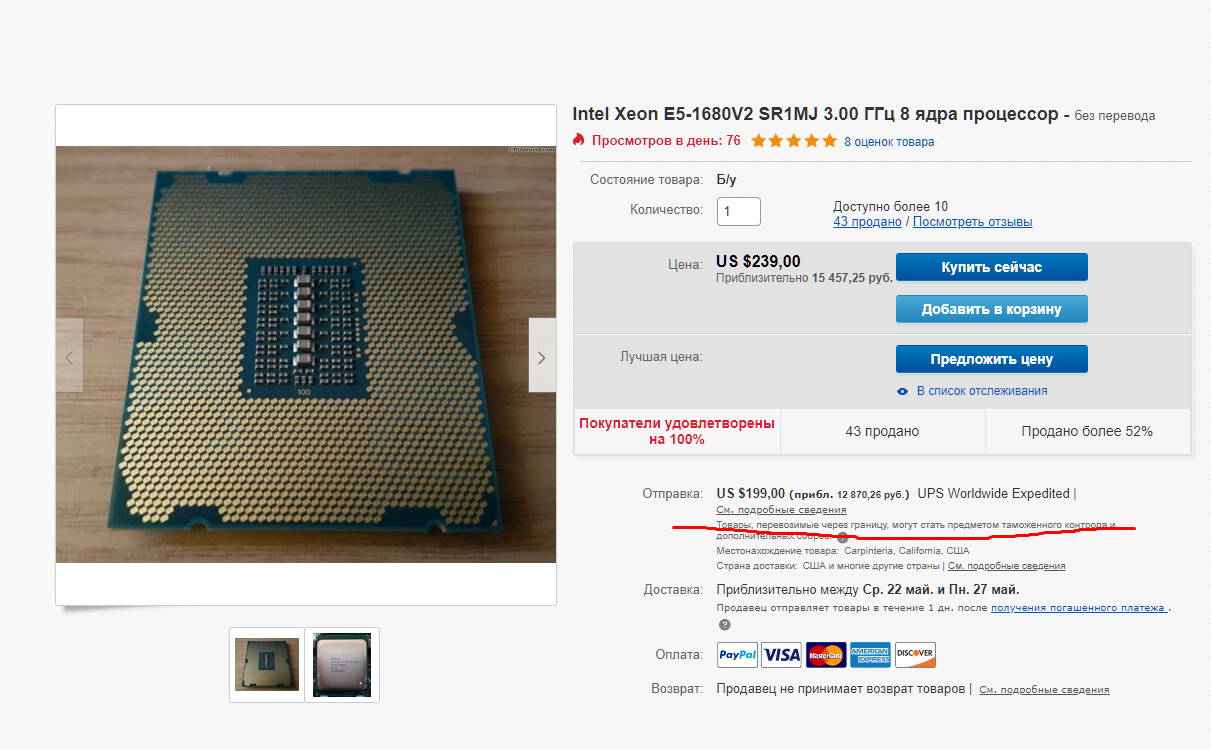Click Купить сейчас button
Screen dimensions: 1211x749
(x=991, y=267)
